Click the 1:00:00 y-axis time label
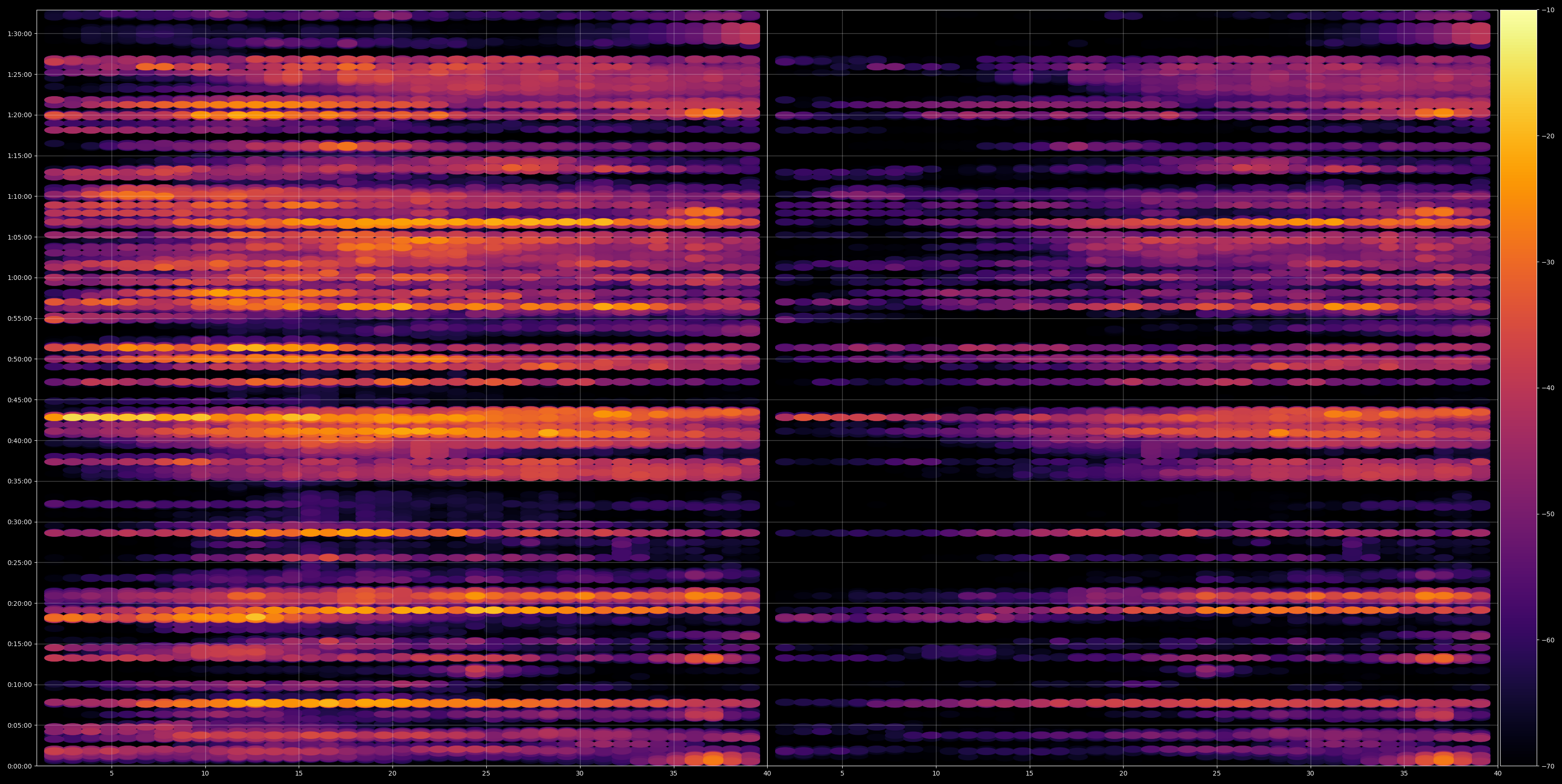The image size is (1562, 784). pos(19,278)
